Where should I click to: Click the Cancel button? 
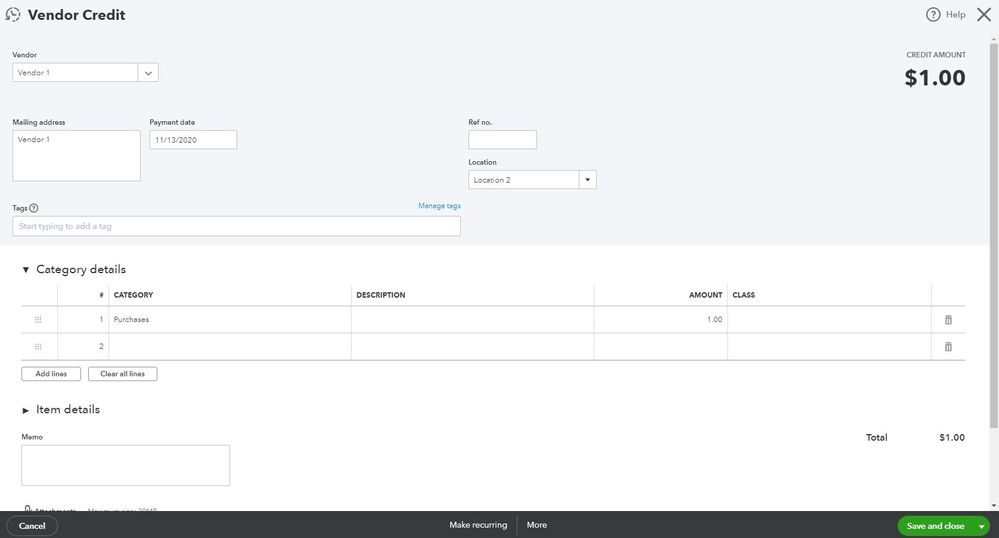coord(32,526)
